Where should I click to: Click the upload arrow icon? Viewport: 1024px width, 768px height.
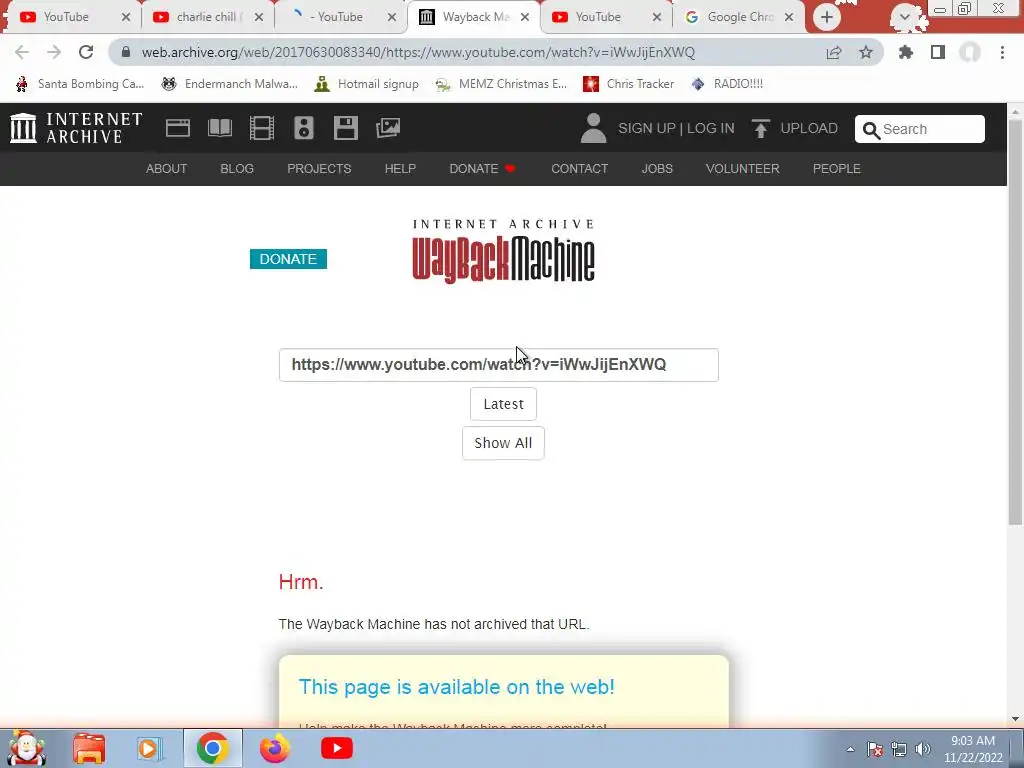coord(760,128)
